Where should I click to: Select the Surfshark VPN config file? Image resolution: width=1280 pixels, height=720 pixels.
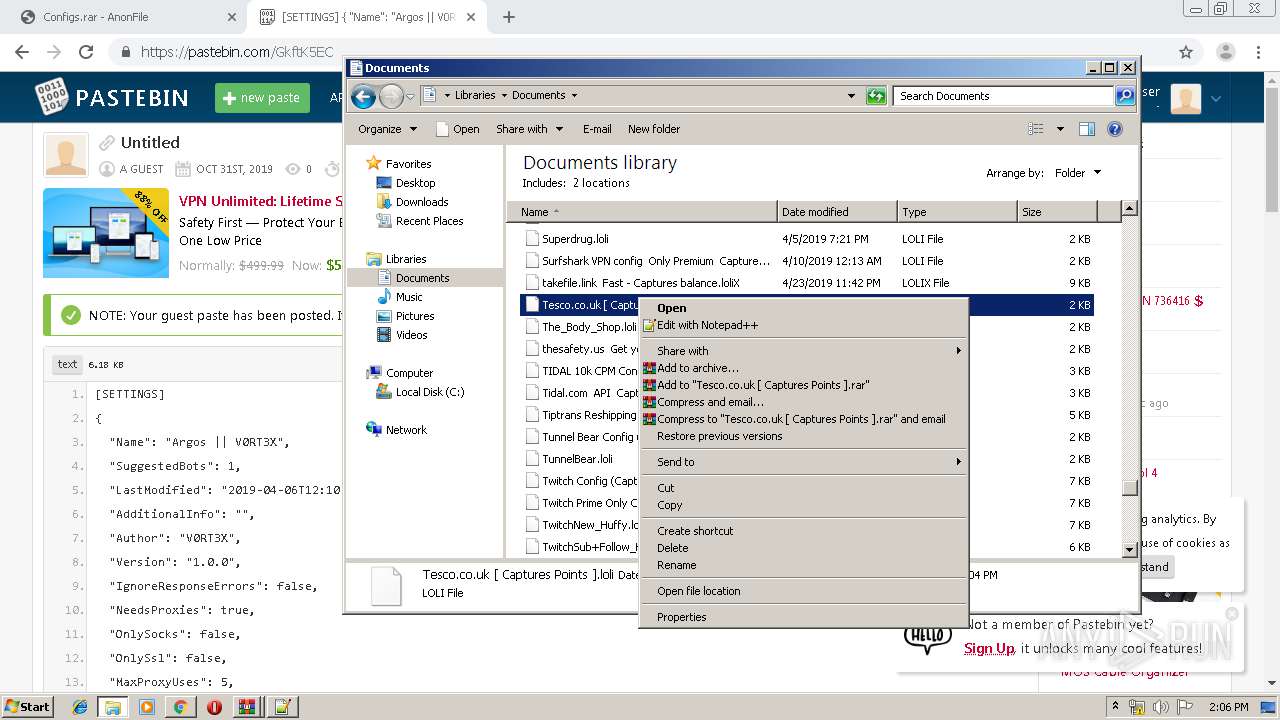click(808, 261)
